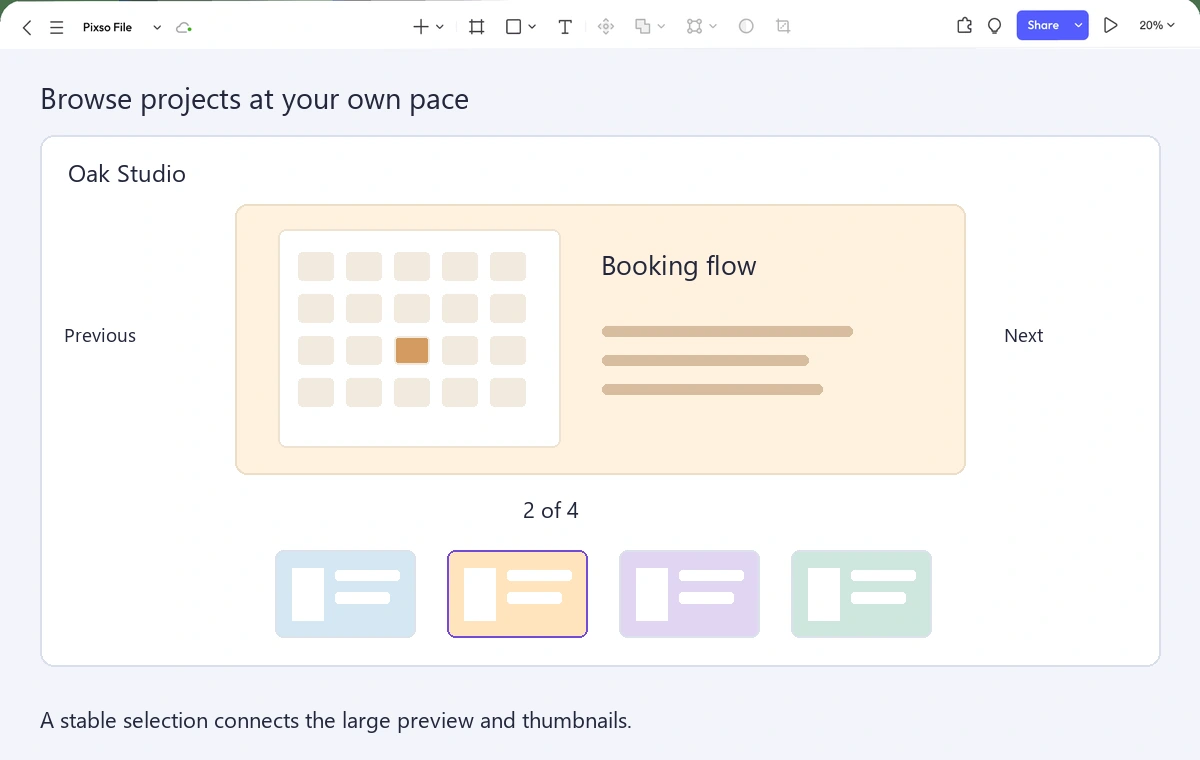Expand the file name dropdown chevron
Screen dimensions: 1200x760
tap(157, 28)
